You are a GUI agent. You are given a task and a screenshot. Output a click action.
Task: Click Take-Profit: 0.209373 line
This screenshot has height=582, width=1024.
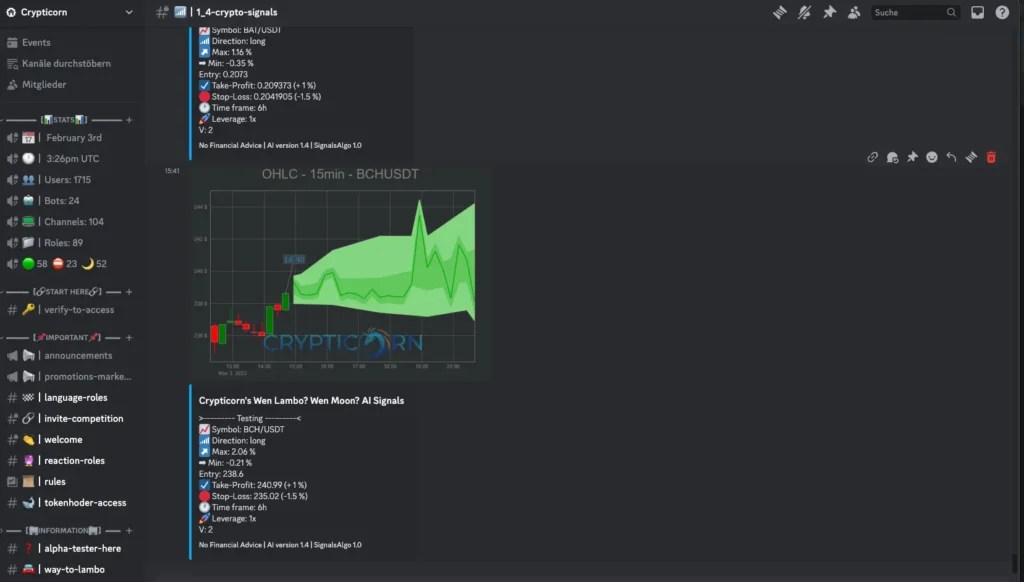257,86
